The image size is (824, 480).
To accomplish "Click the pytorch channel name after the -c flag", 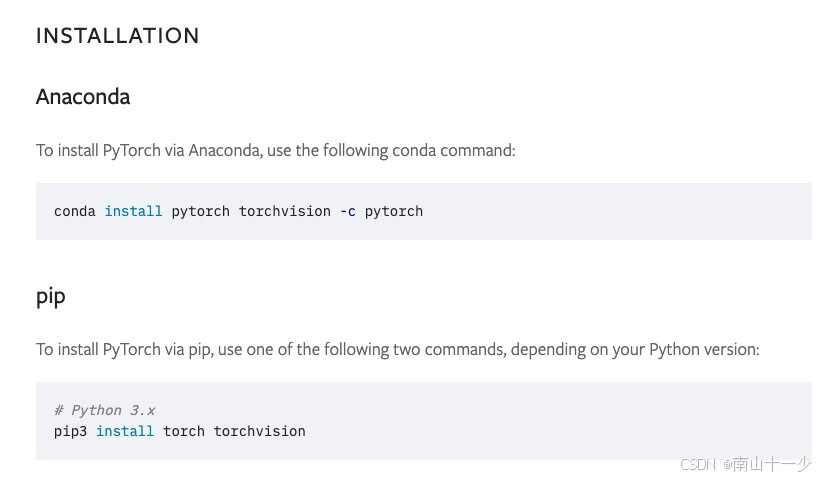I will (x=394, y=211).
